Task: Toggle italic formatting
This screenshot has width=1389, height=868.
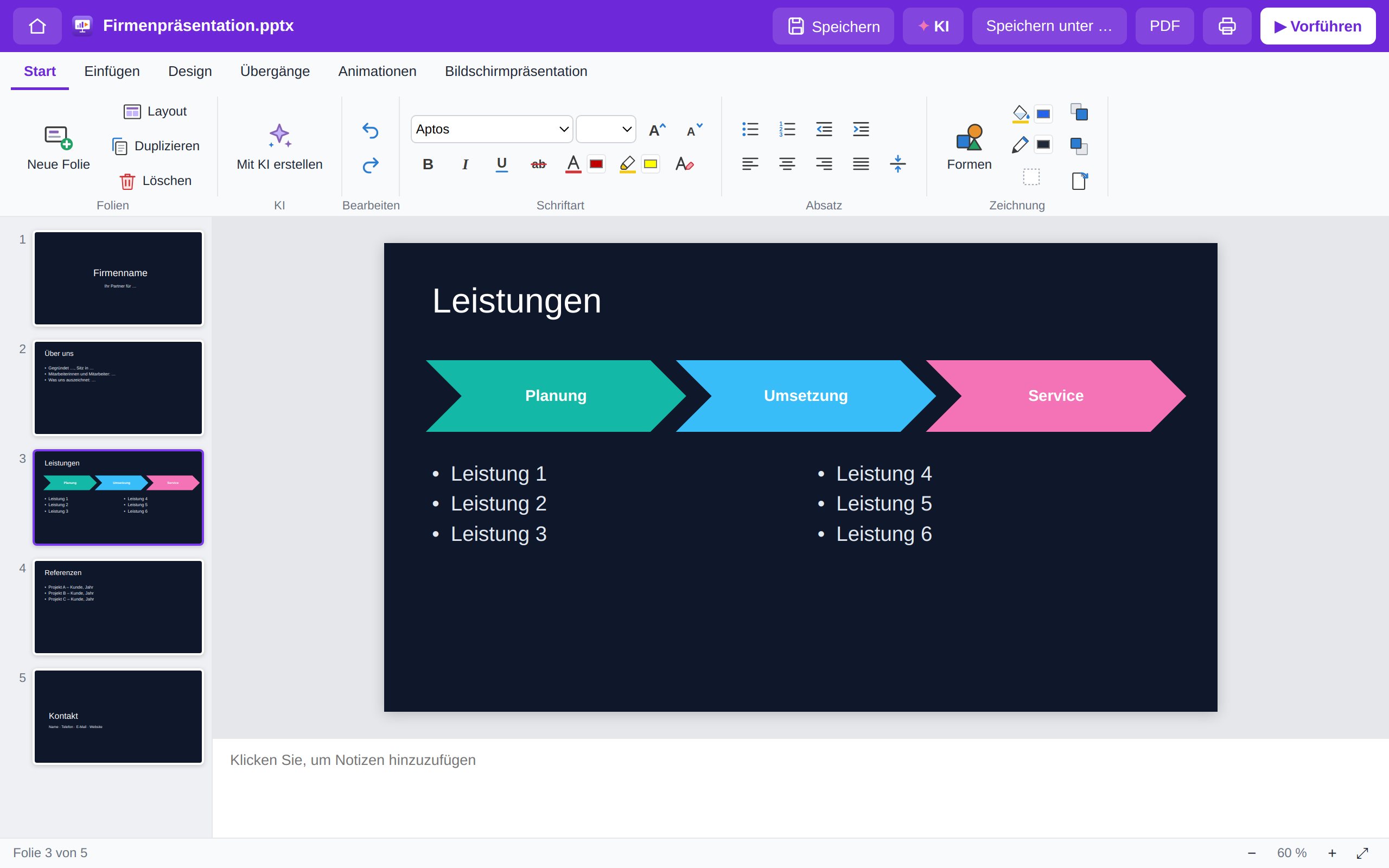Action: click(465, 165)
